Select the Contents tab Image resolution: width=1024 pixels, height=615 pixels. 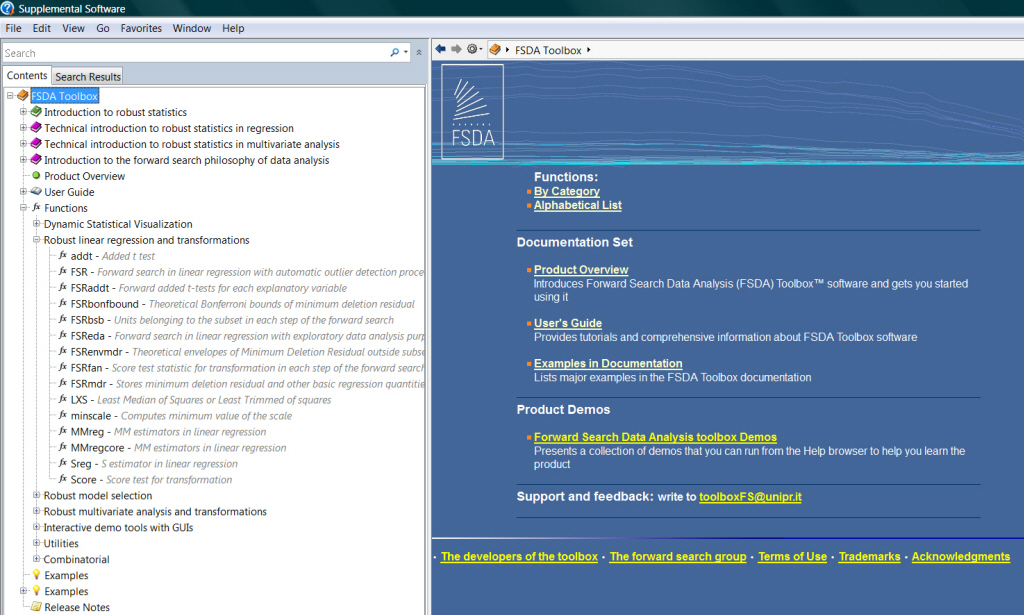click(27, 76)
